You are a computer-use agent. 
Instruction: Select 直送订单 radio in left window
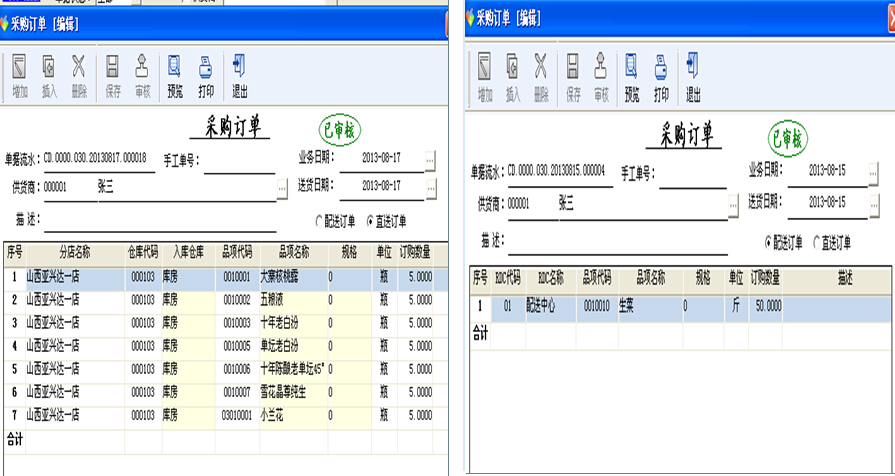tap(371, 221)
